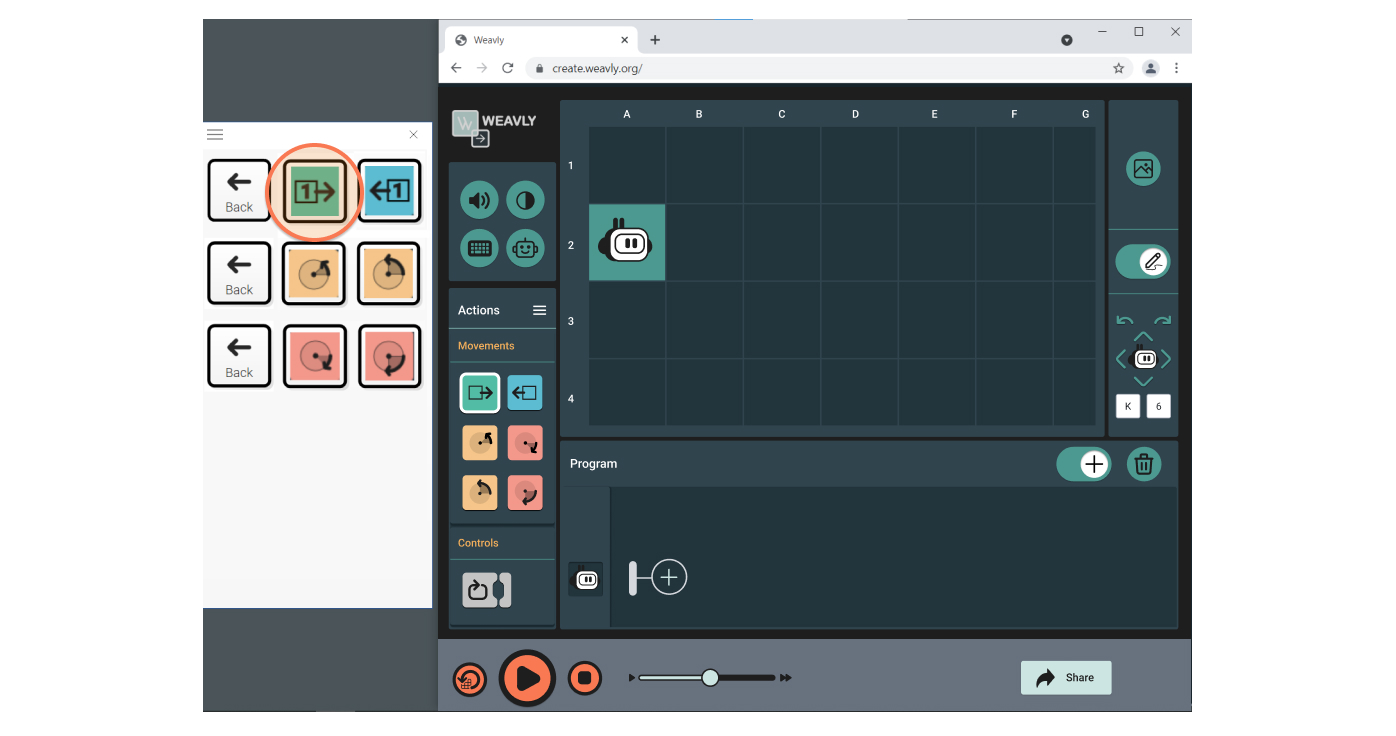Enable the pen path drawing toggle
This screenshot has width=1396, height=736.
[x=1143, y=262]
